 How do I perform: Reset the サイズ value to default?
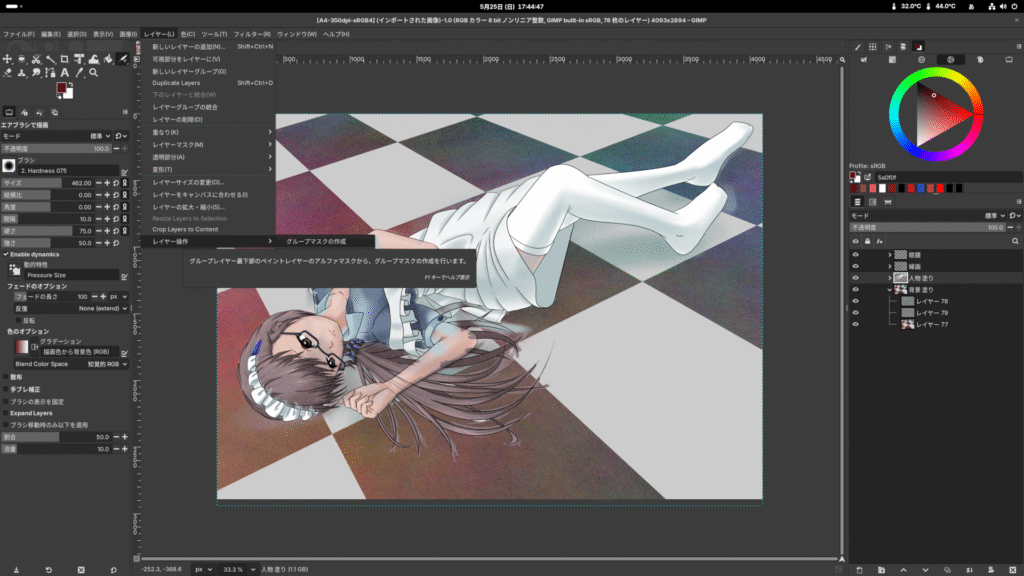(x=116, y=184)
